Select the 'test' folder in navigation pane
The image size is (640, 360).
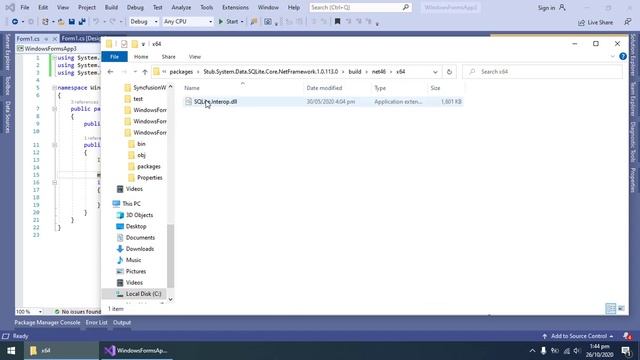(x=138, y=99)
